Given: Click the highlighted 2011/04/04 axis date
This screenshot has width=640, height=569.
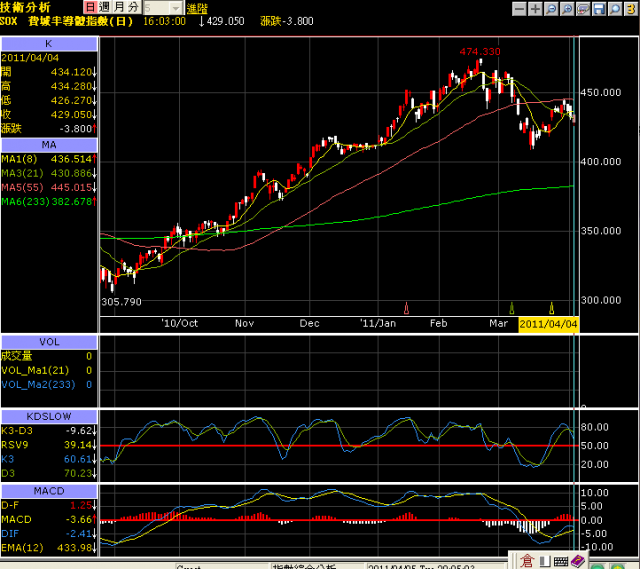Looking at the screenshot, I should click(548, 325).
